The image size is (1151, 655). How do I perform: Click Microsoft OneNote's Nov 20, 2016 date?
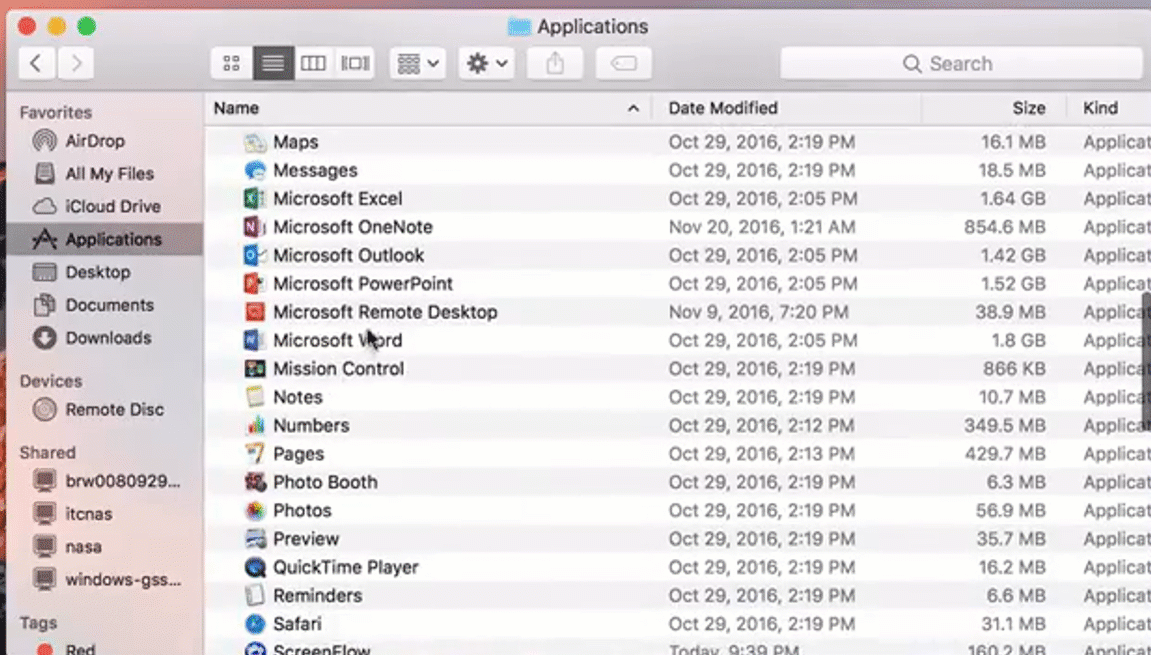(x=762, y=228)
